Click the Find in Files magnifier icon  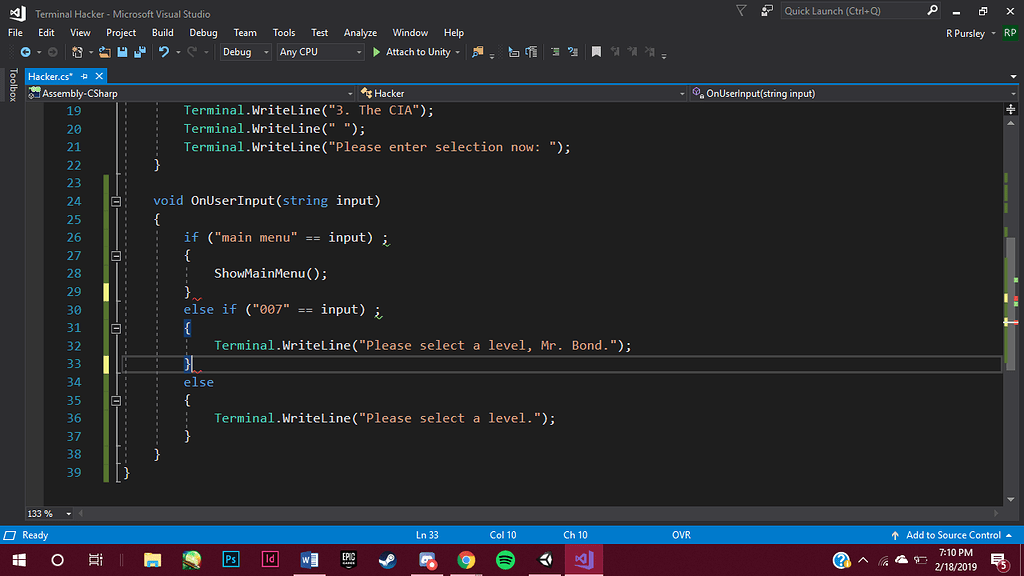(477, 52)
